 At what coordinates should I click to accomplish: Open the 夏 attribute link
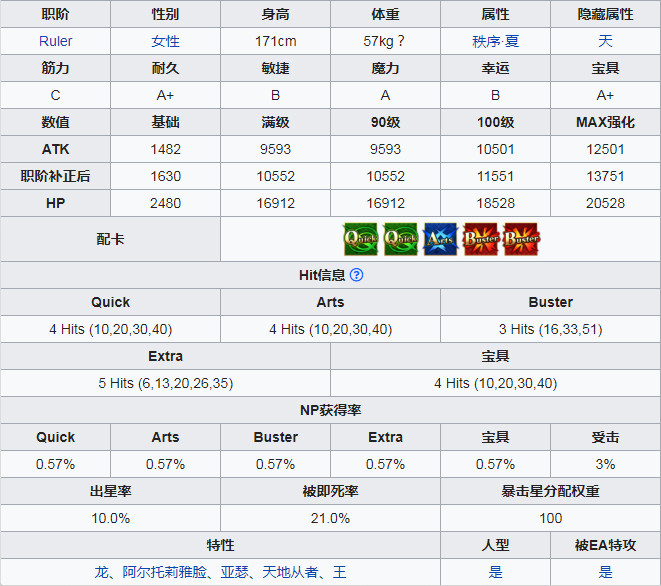tap(512, 41)
